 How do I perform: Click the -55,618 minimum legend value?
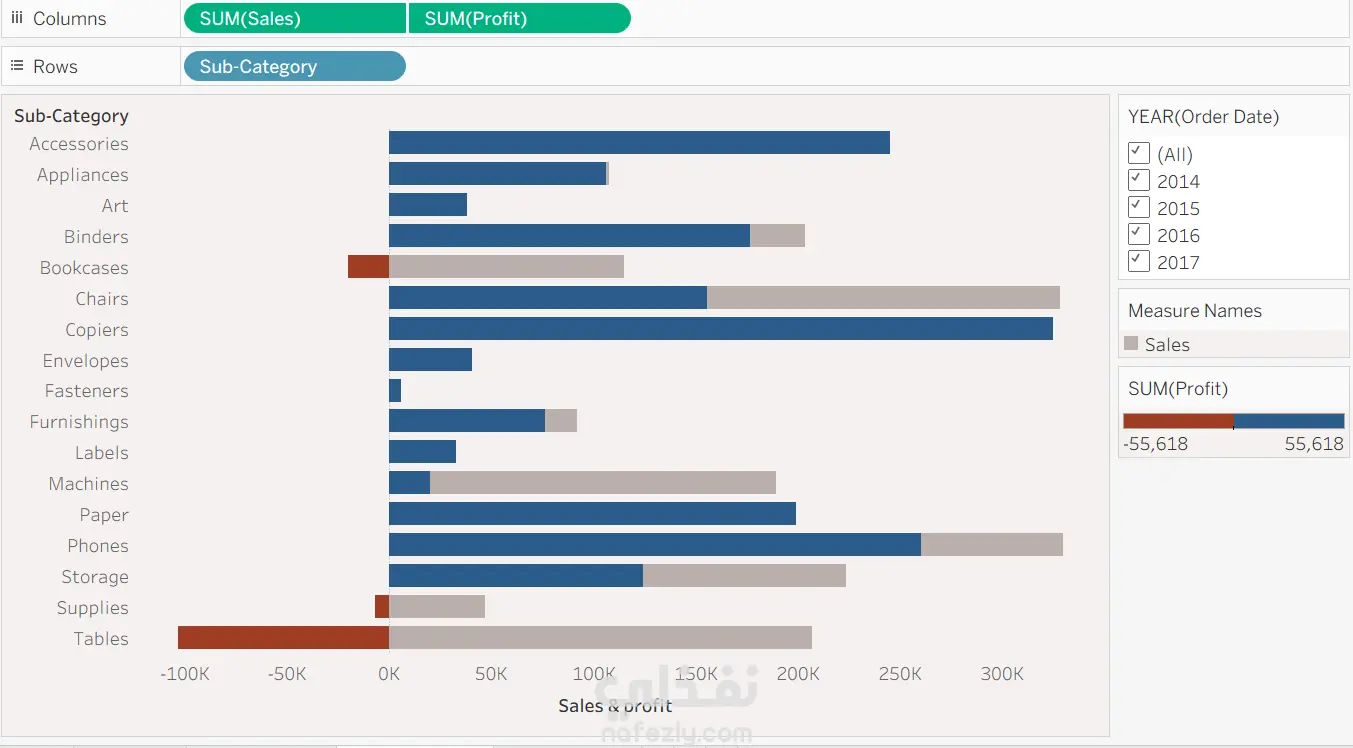pos(1156,444)
